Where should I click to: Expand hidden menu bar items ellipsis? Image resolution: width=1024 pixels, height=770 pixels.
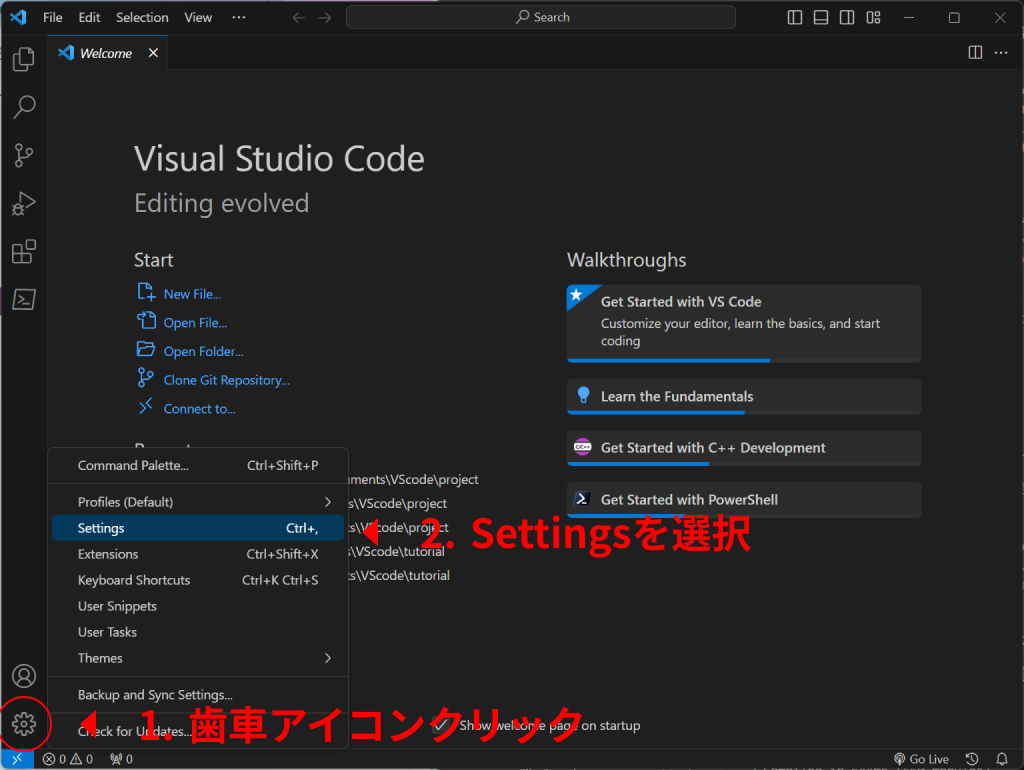tap(239, 18)
